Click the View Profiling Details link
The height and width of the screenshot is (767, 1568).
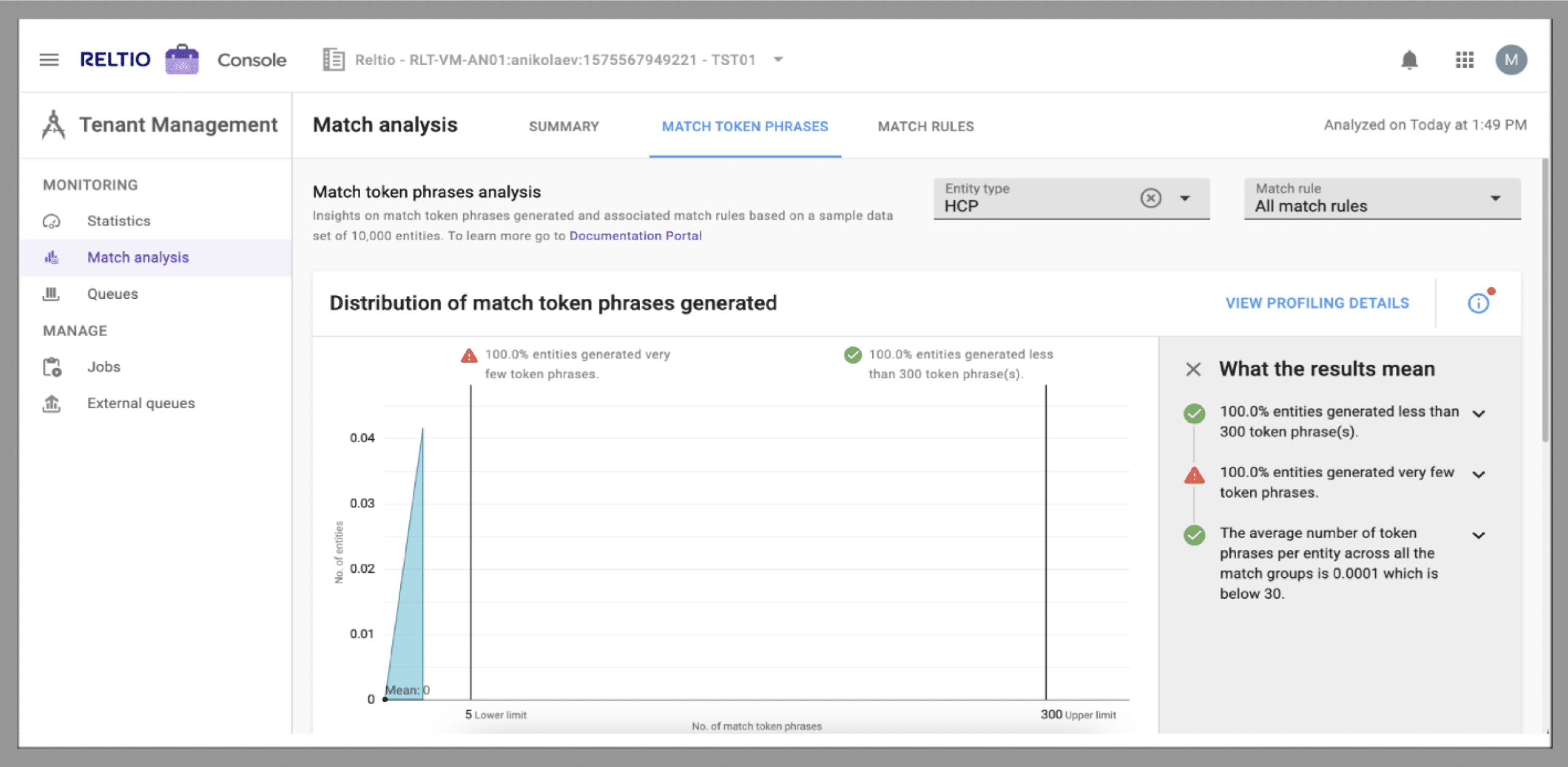point(1317,303)
